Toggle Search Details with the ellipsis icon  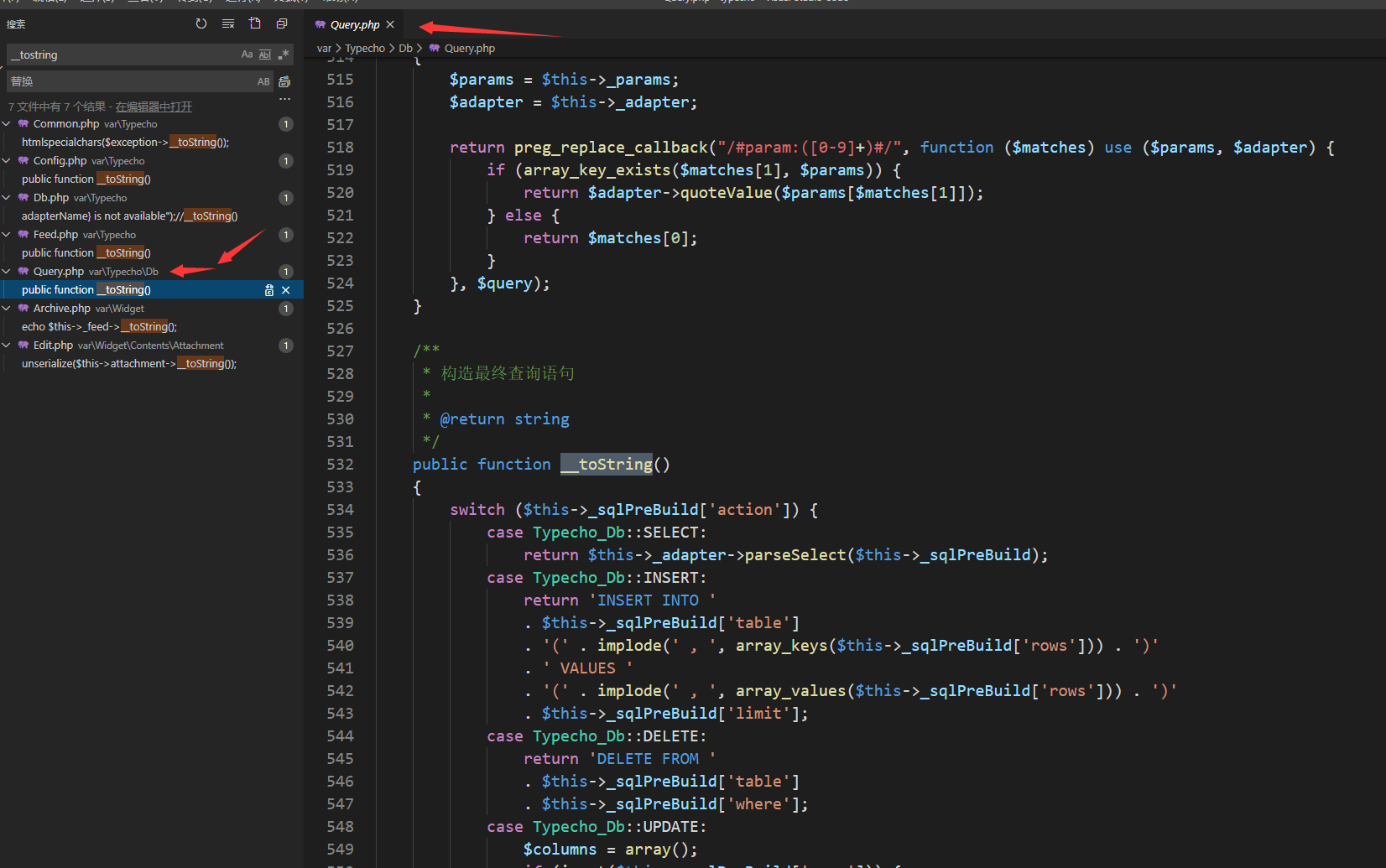click(284, 98)
